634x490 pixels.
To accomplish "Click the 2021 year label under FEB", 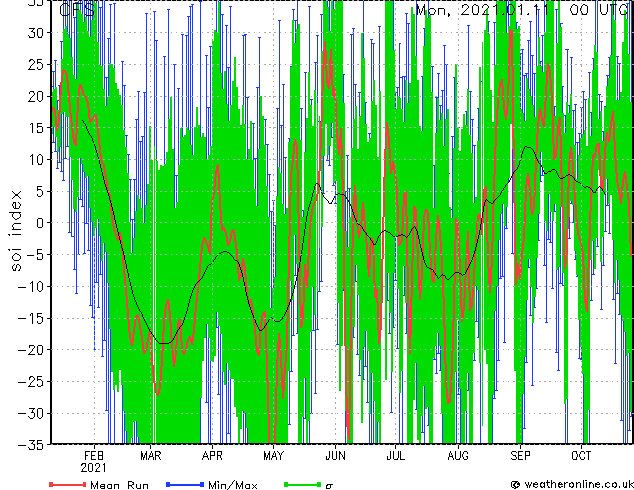I will [93, 468].
